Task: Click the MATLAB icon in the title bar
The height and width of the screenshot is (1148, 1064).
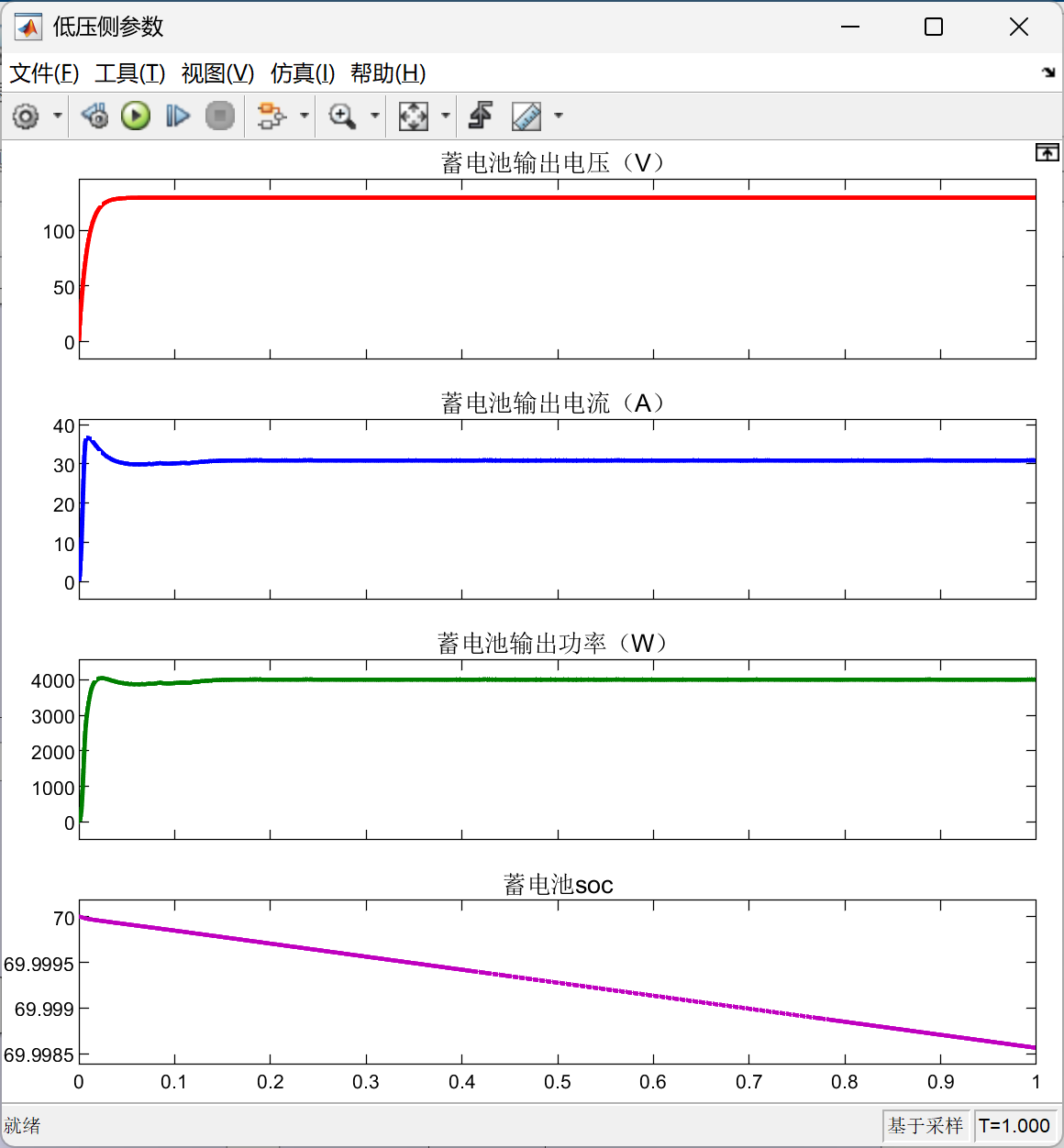Action: [28, 28]
